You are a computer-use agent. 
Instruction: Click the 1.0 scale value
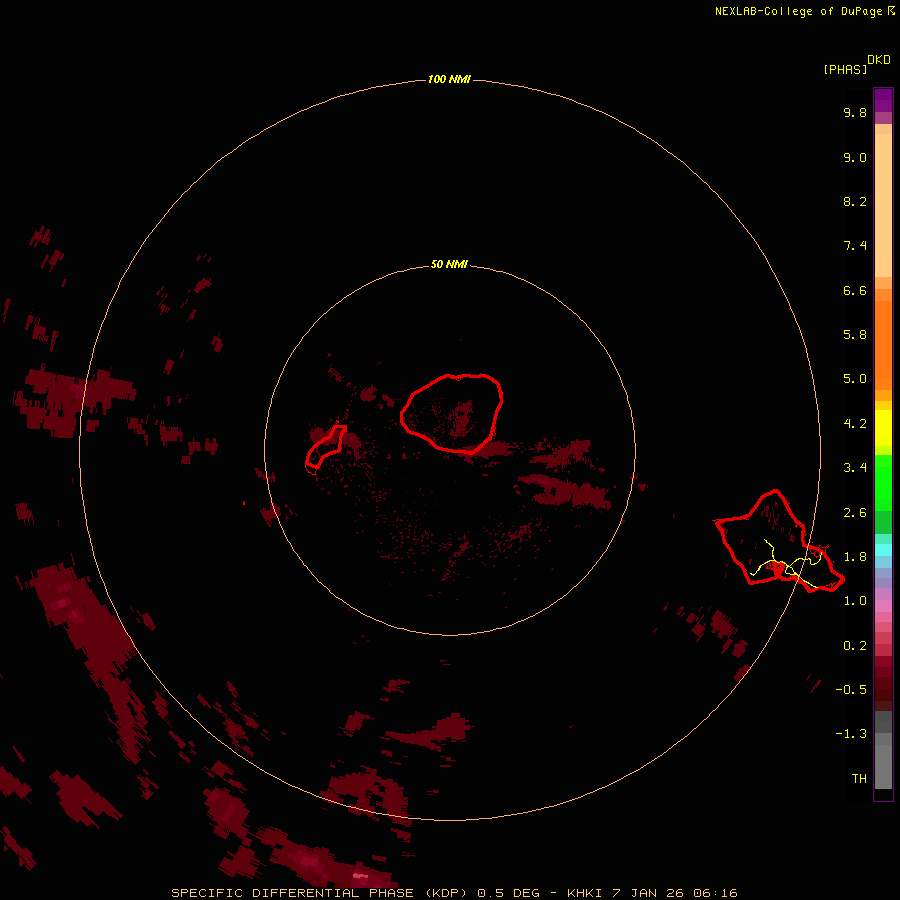[855, 601]
